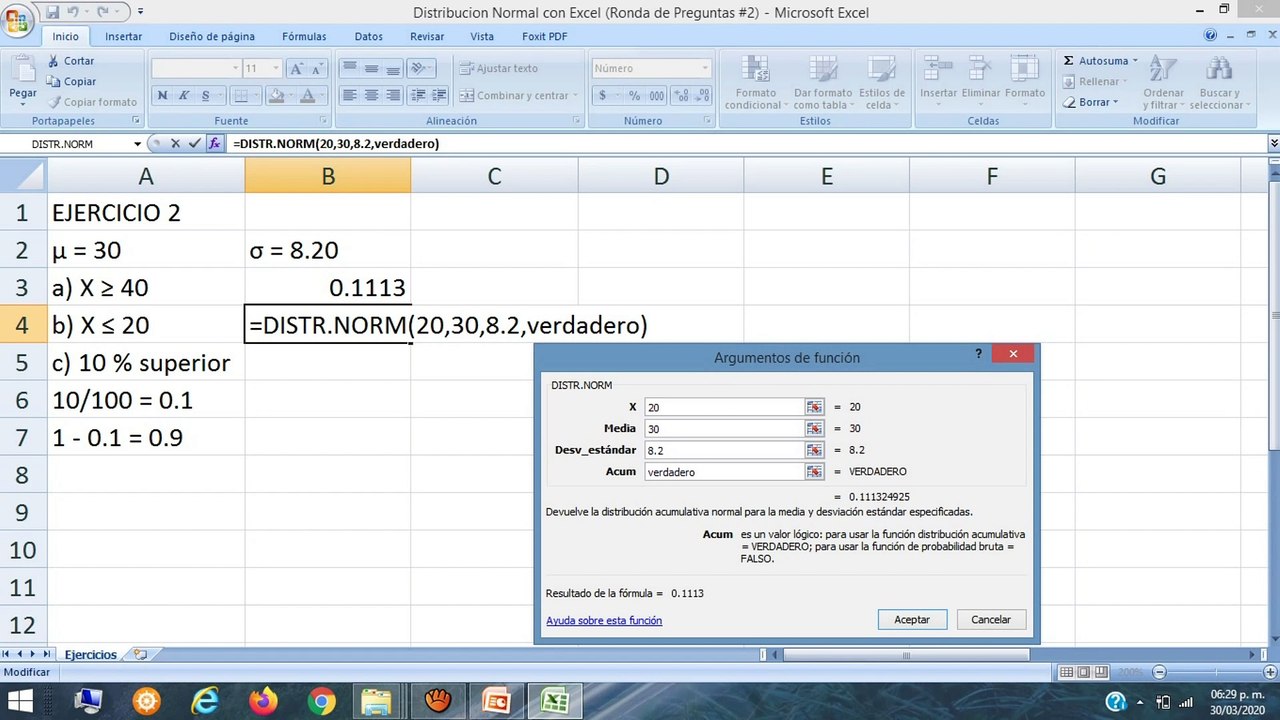
Task: Toggle Ajustar texto wrap text
Action: tap(499, 68)
